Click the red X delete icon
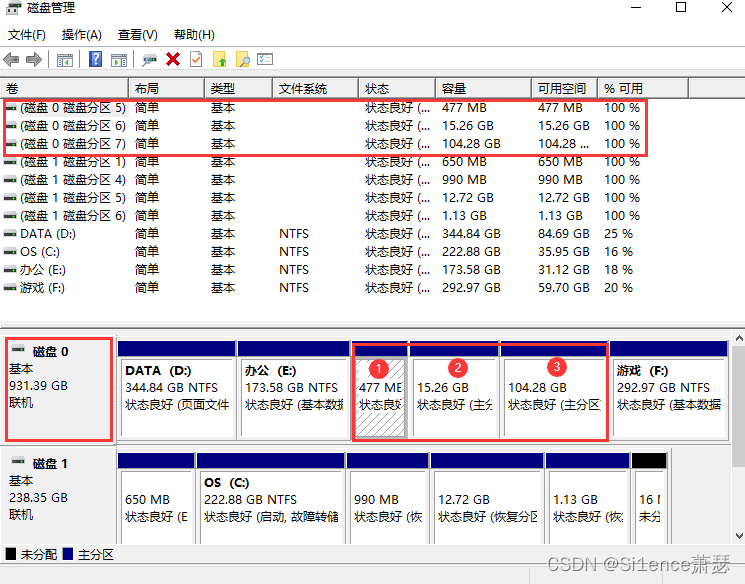745x584 pixels. 173,59
